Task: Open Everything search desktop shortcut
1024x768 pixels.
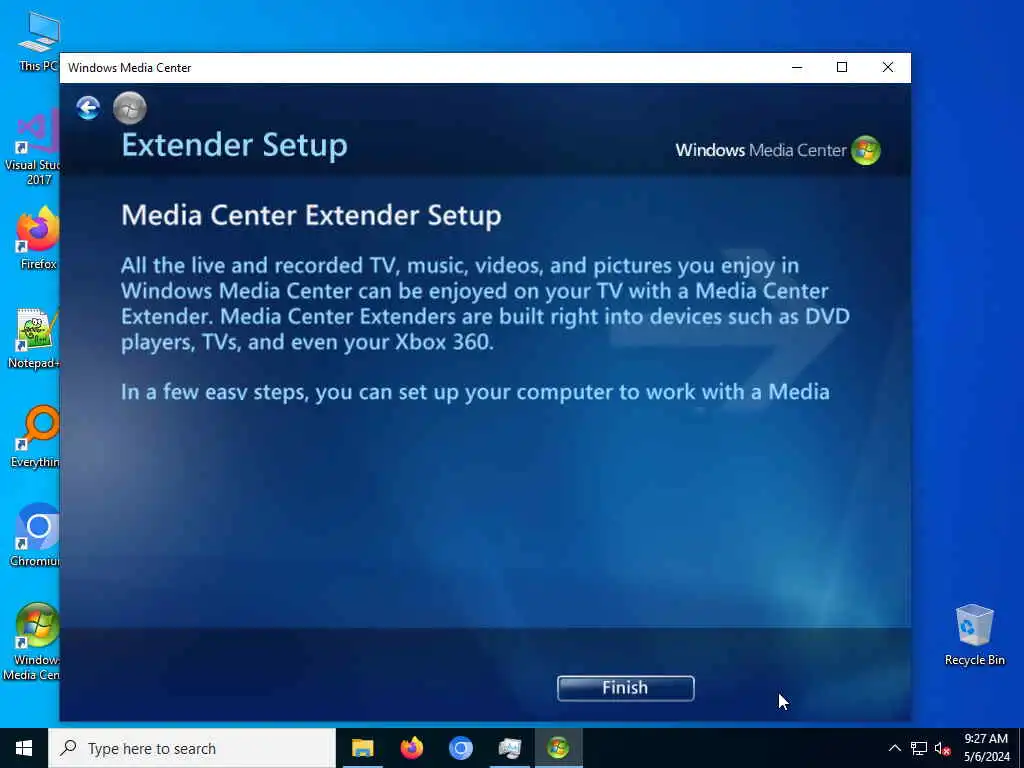Action: (x=35, y=436)
